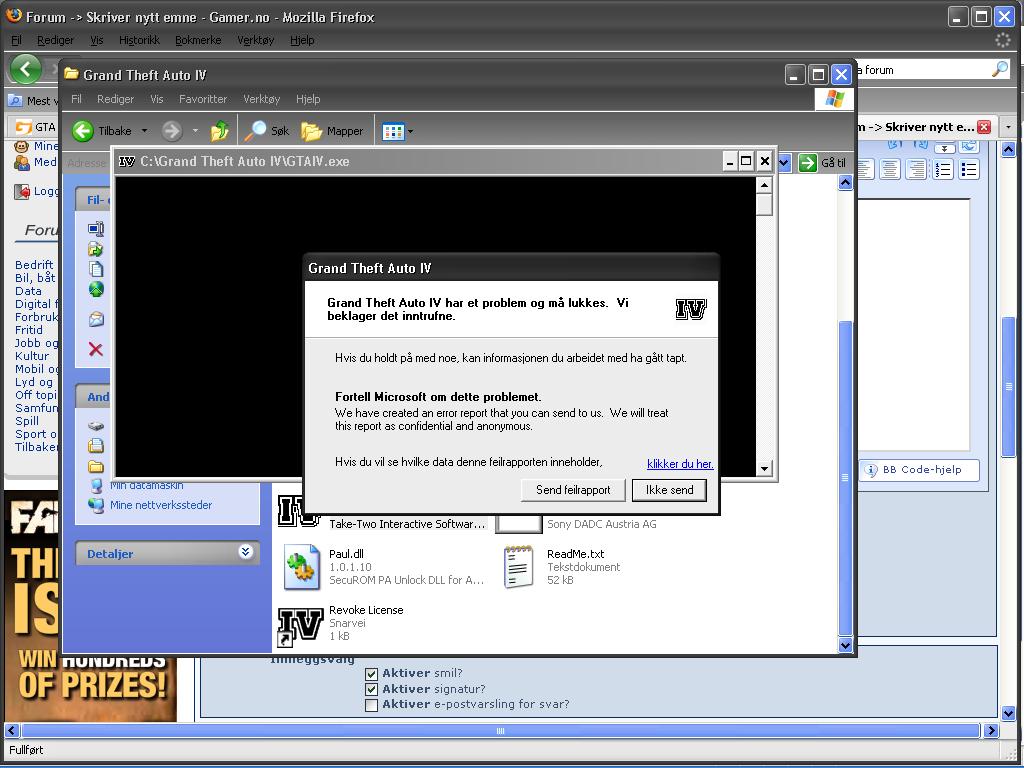Click Søk magnifier in Explorer toolbar
Image resolution: width=1024 pixels, height=768 pixels.
click(255, 131)
